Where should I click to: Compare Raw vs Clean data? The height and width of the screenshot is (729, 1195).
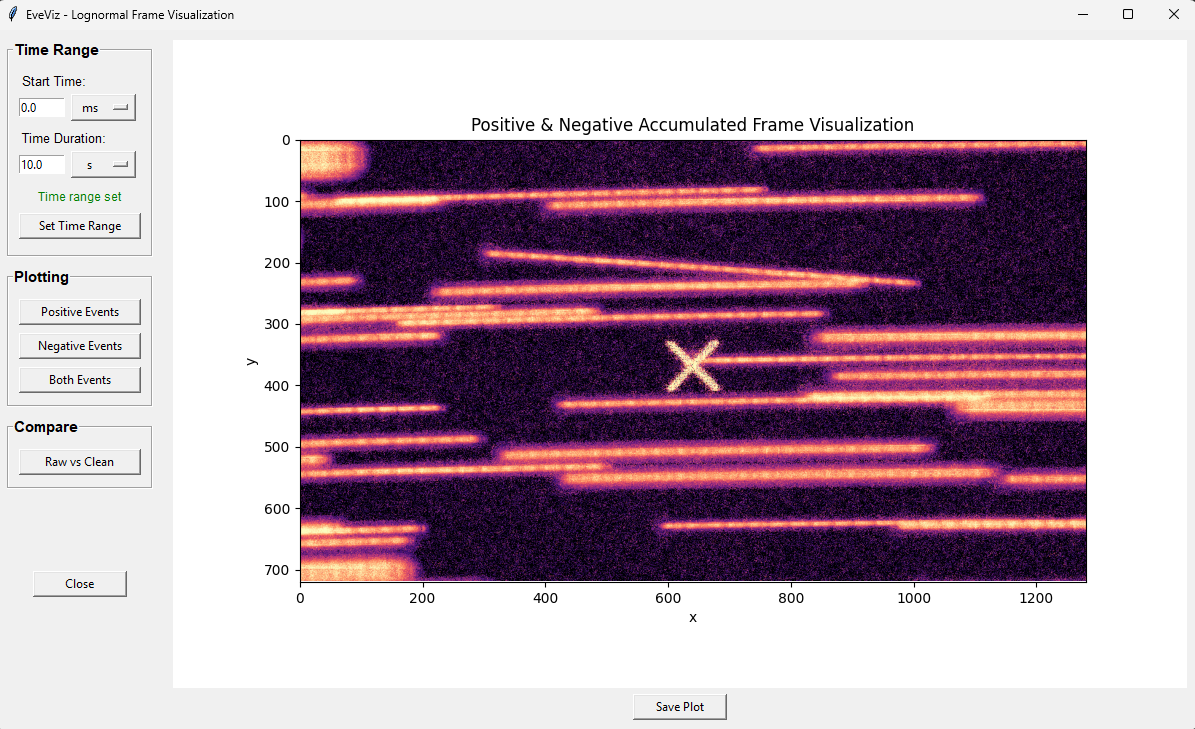(x=79, y=461)
